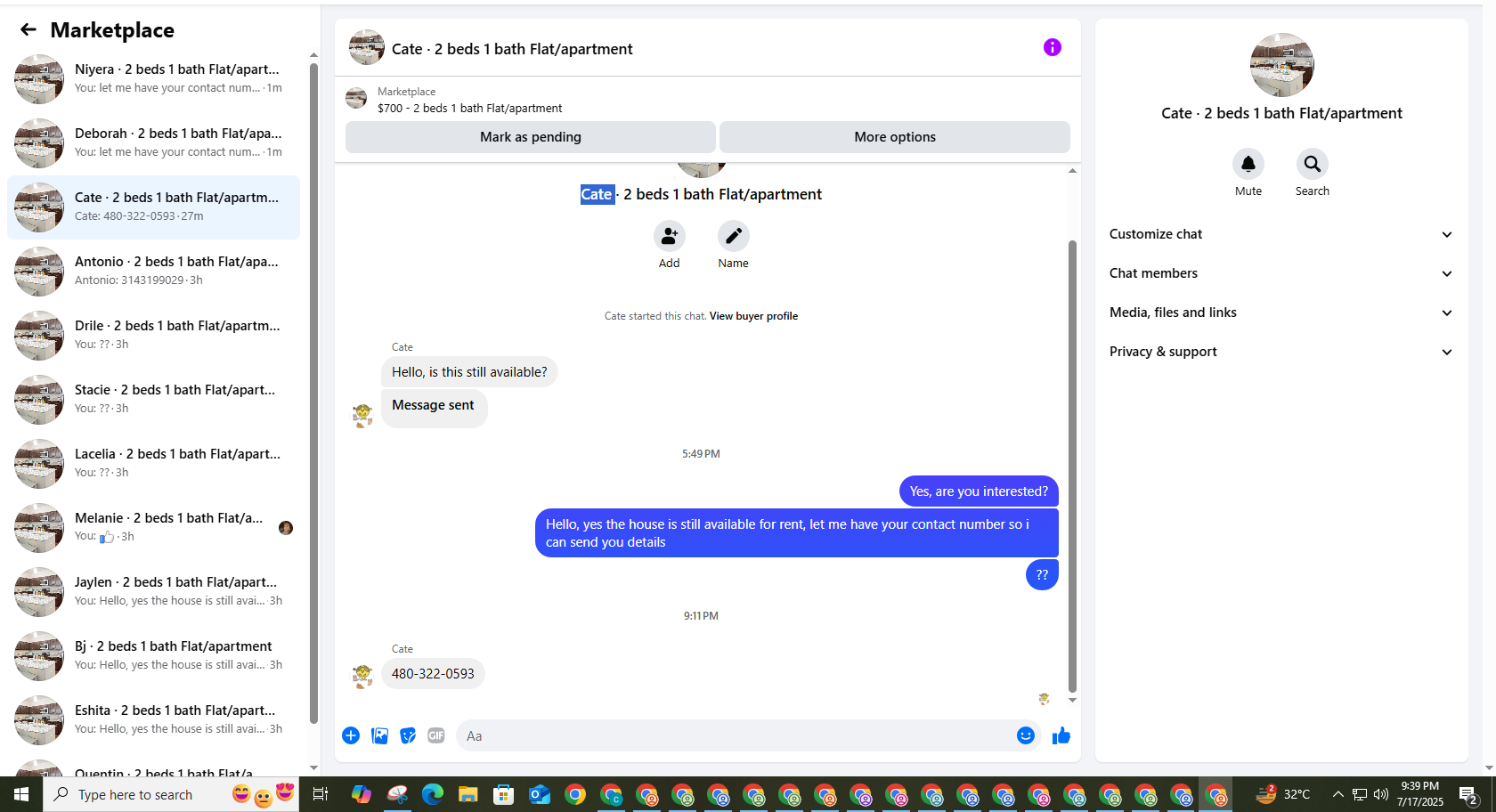The height and width of the screenshot is (812, 1496).
Task: Click Cate's profile picture in the chat header
Action: (x=367, y=47)
